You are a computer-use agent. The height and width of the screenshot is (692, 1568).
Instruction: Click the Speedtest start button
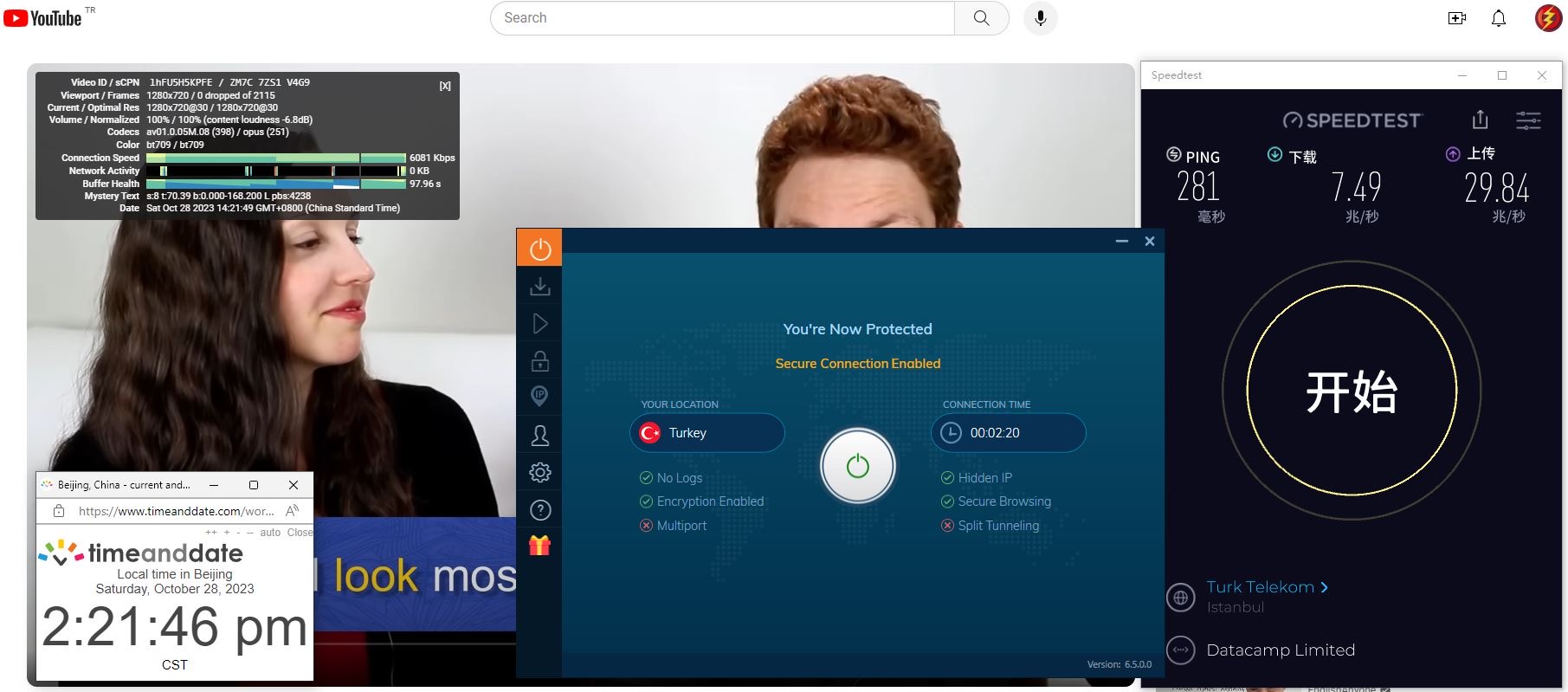1351,391
